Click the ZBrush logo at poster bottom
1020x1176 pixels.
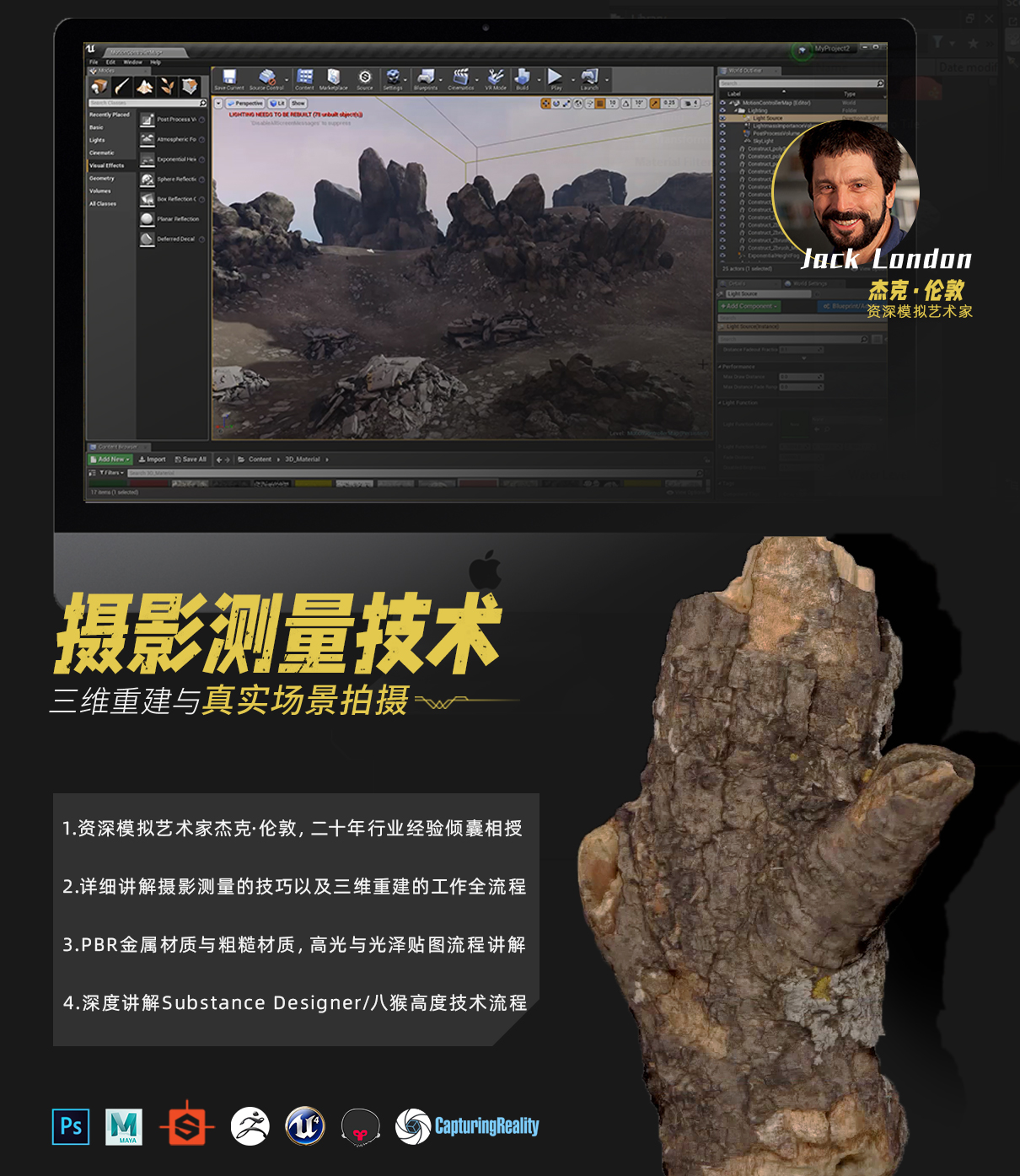250,1126
